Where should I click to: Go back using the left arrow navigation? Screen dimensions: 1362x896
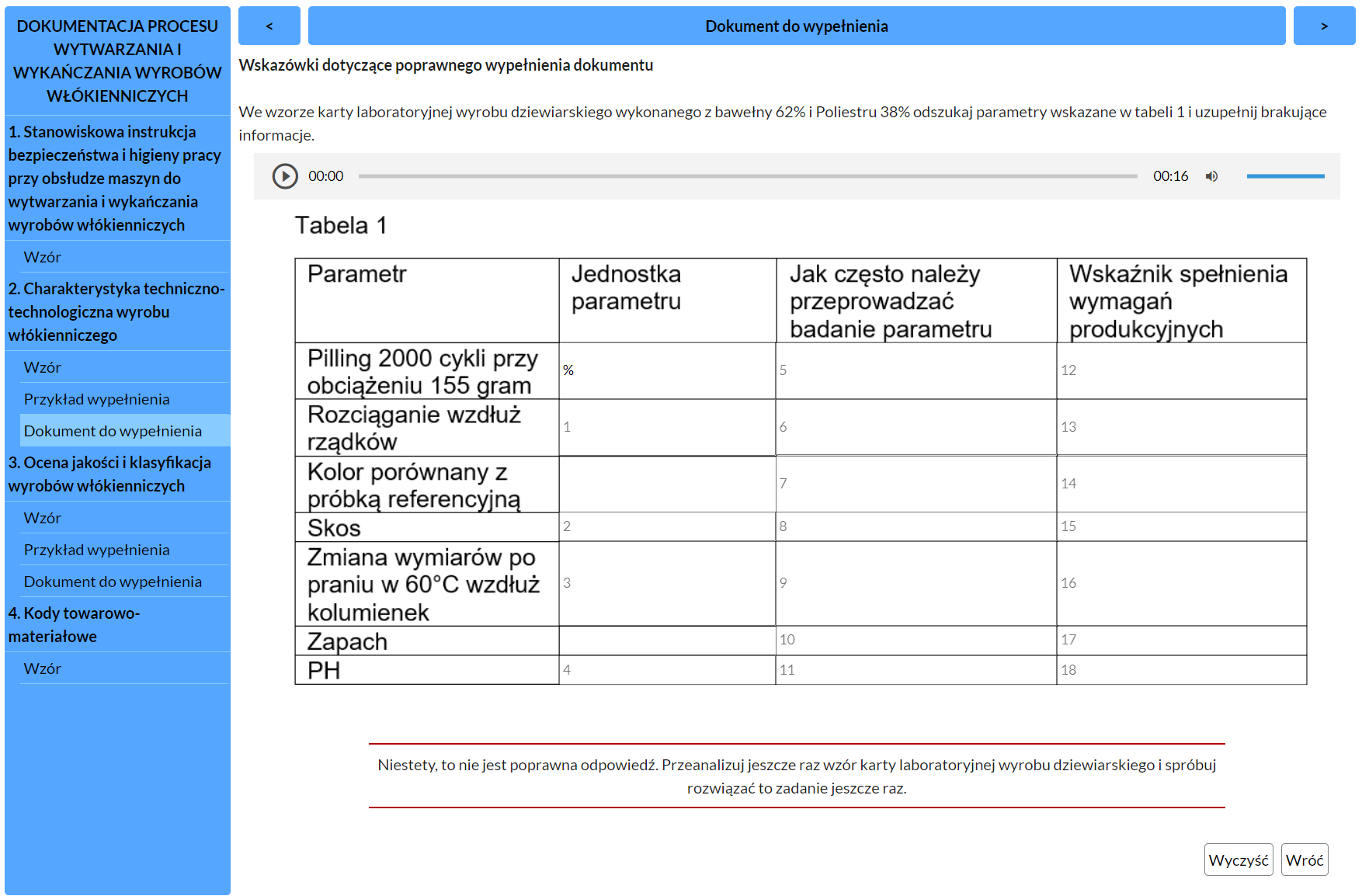269,25
